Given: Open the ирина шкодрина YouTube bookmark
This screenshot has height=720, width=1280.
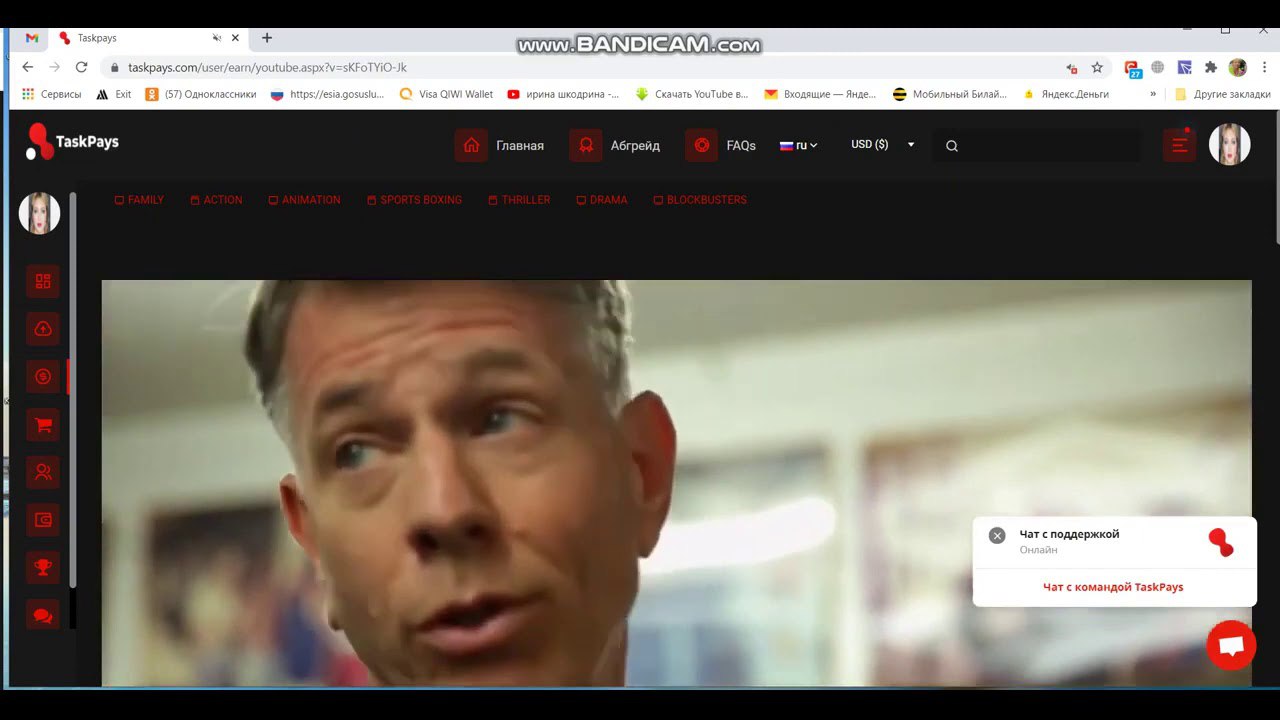Looking at the screenshot, I should [563, 94].
